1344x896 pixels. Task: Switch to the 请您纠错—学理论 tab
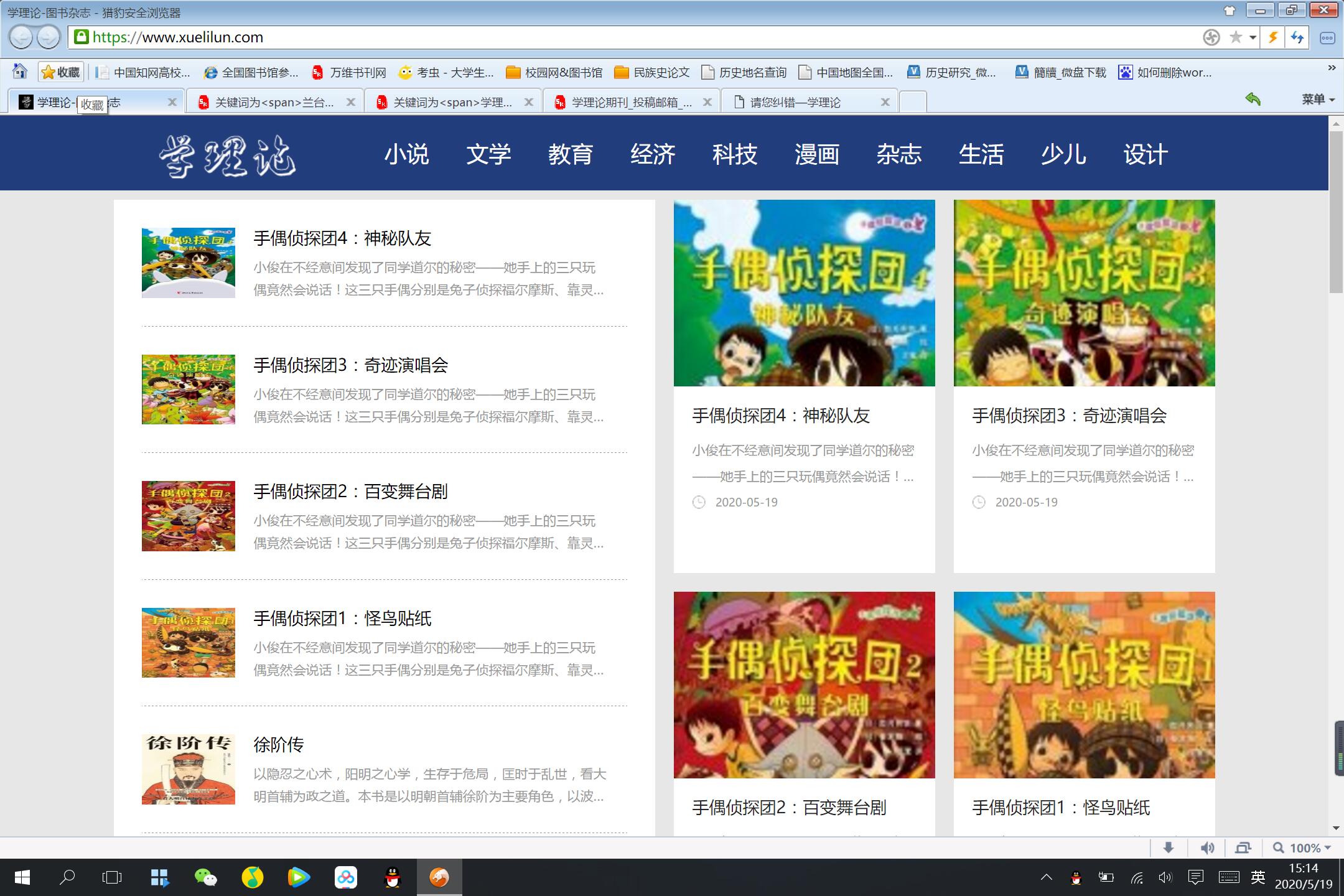point(810,102)
